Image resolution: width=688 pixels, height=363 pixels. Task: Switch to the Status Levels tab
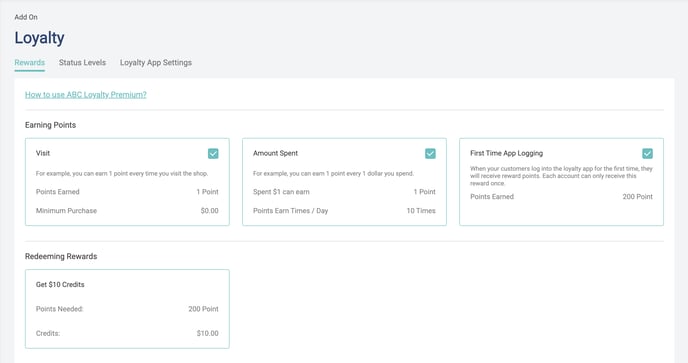pyautogui.click(x=82, y=62)
